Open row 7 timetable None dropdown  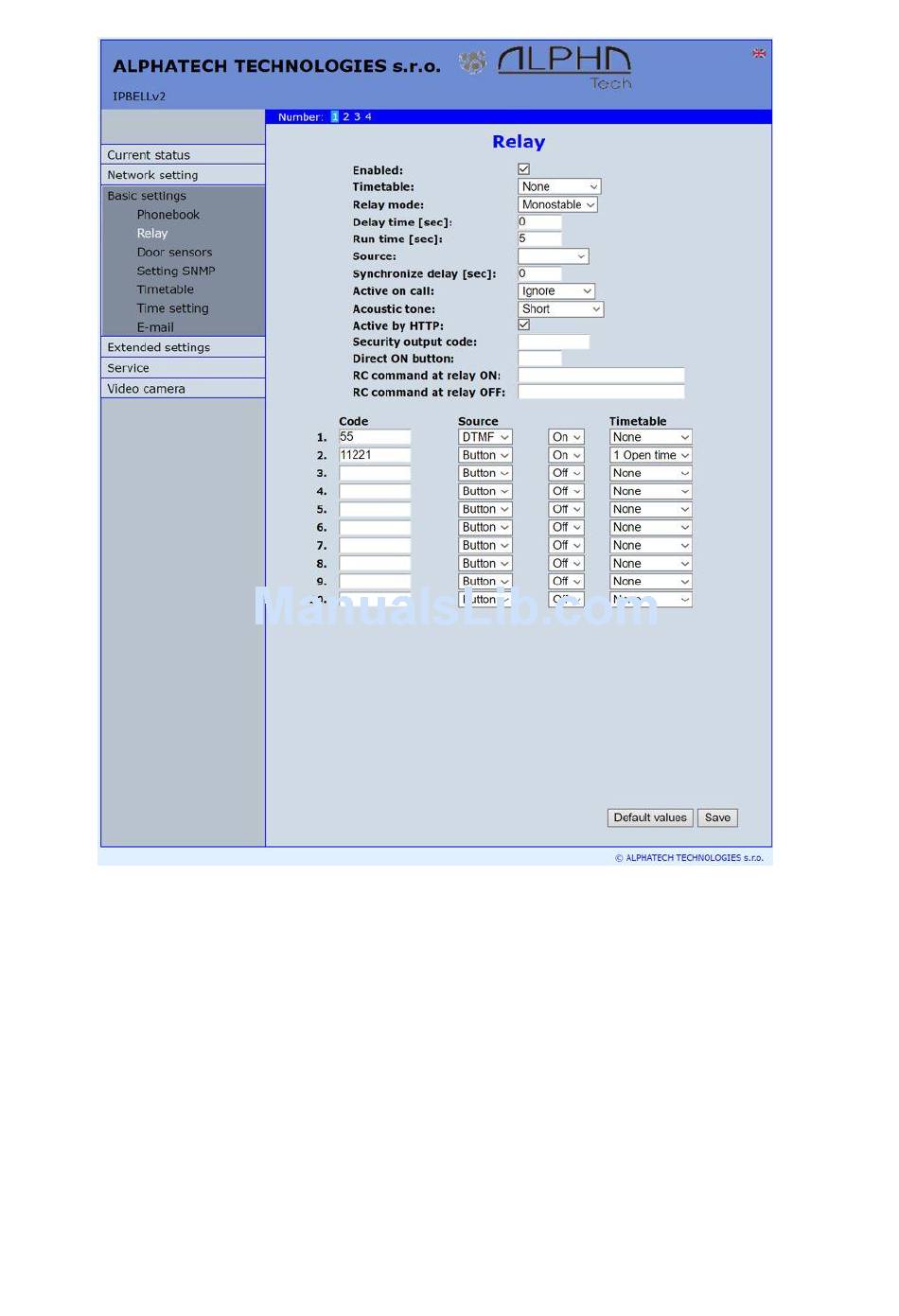651,545
